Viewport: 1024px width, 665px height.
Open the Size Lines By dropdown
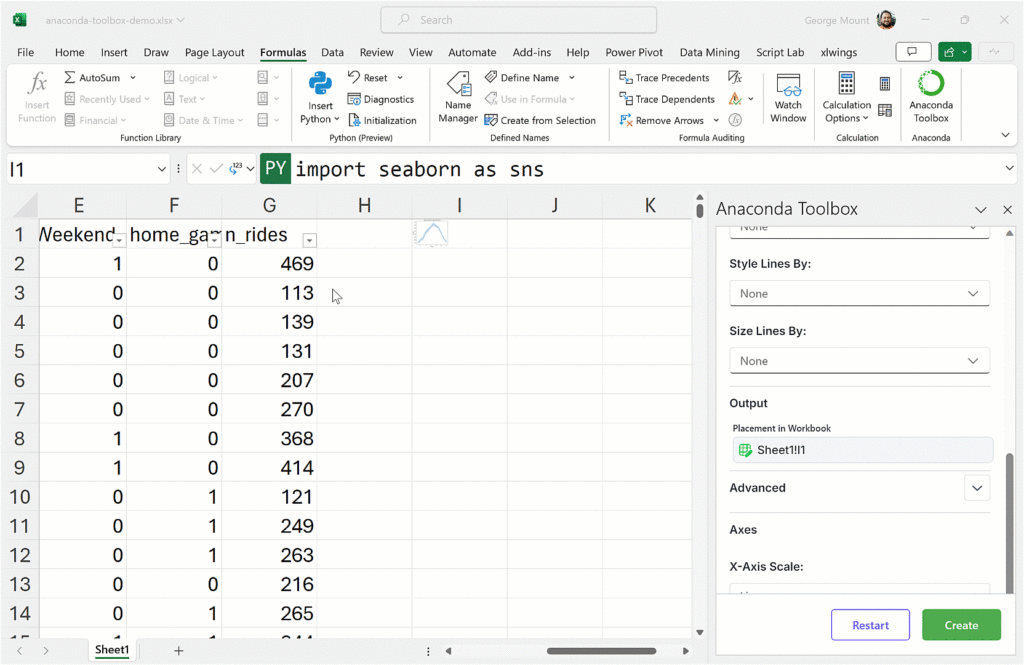coord(859,361)
